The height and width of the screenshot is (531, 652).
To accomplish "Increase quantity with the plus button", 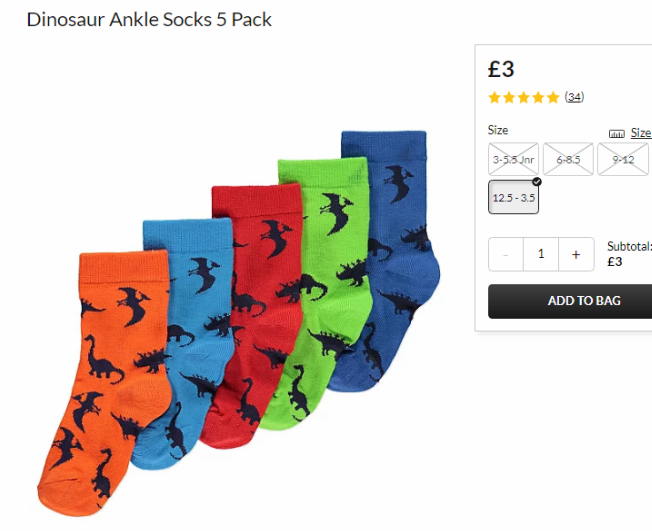I will click(x=576, y=254).
